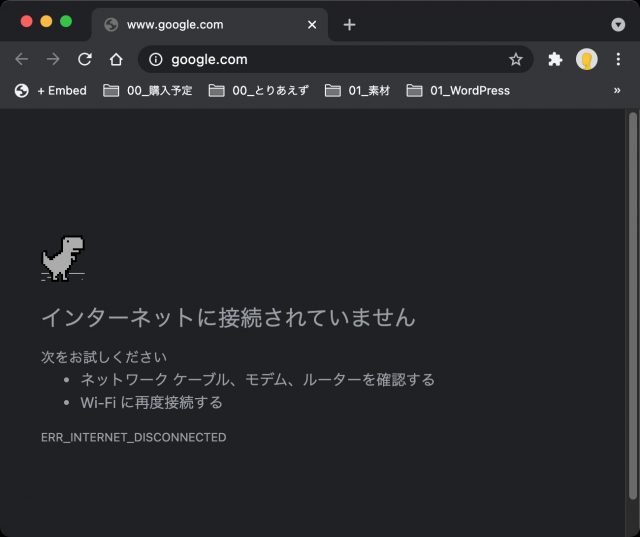This screenshot has width=640, height=537.
Task: Reload the google.com page
Action: [x=85, y=59]
